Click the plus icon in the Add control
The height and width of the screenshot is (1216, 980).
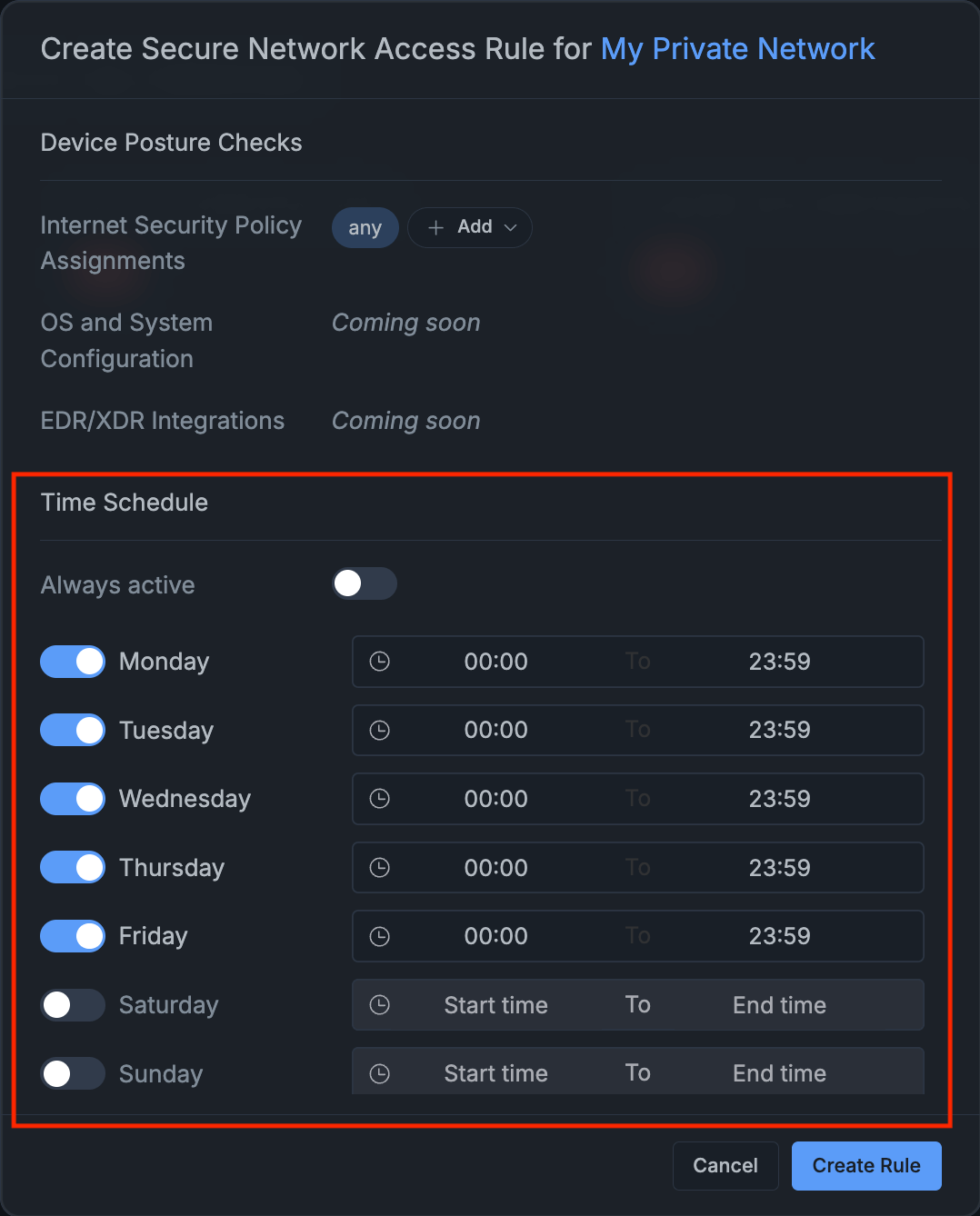point(435,227)
